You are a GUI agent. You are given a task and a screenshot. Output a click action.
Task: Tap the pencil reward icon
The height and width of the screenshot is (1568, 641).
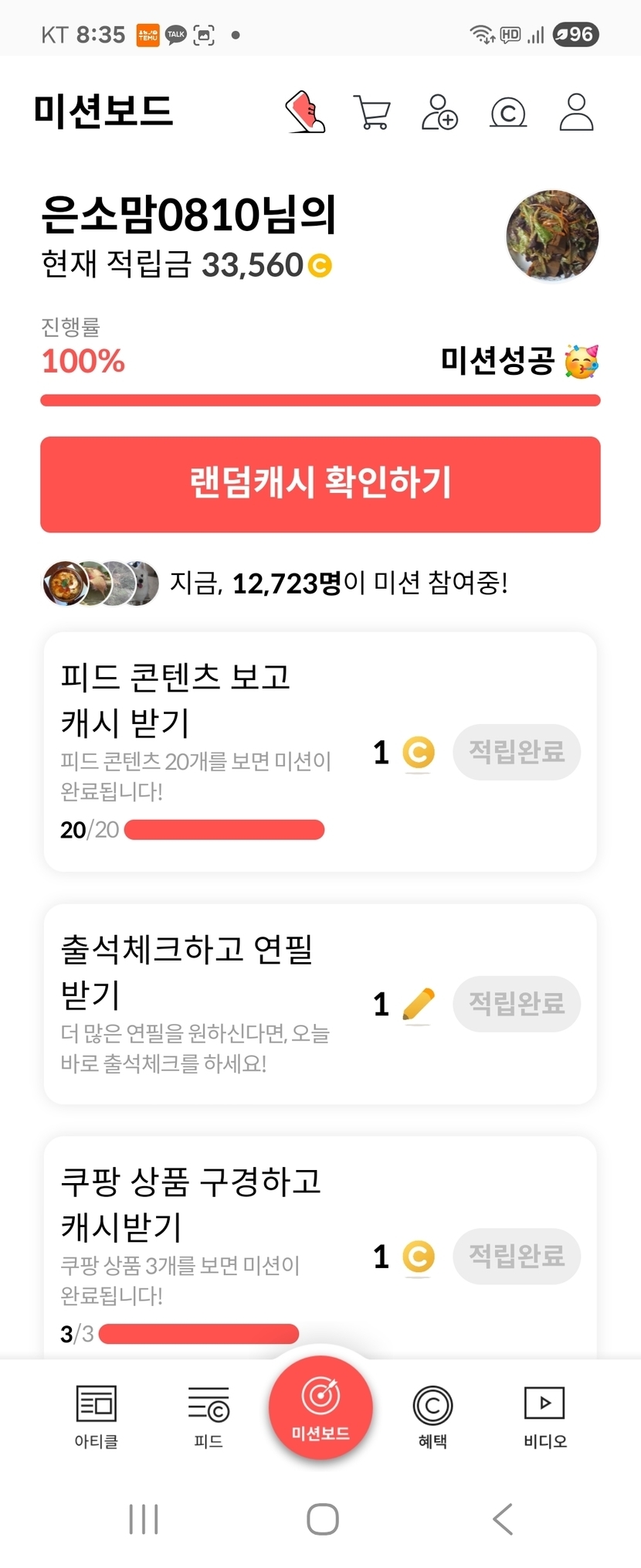pyautogui.click(x=419, y=1005)
